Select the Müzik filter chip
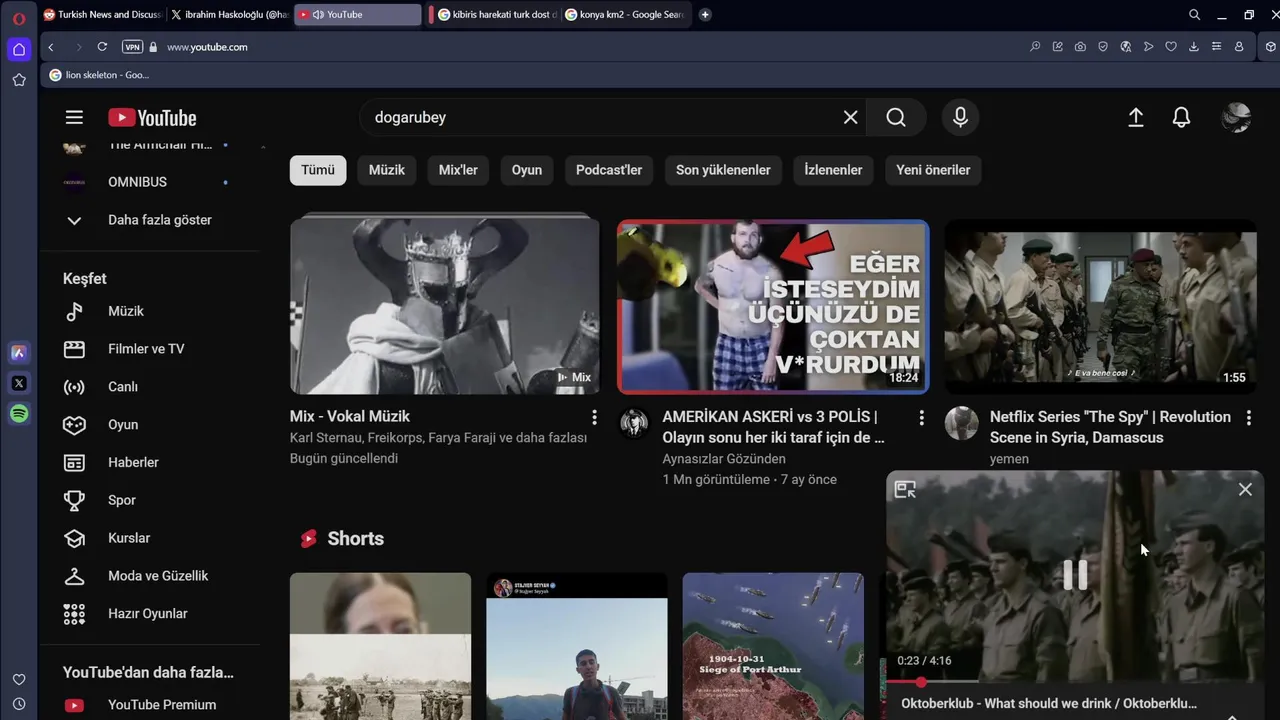 point(387,170)
